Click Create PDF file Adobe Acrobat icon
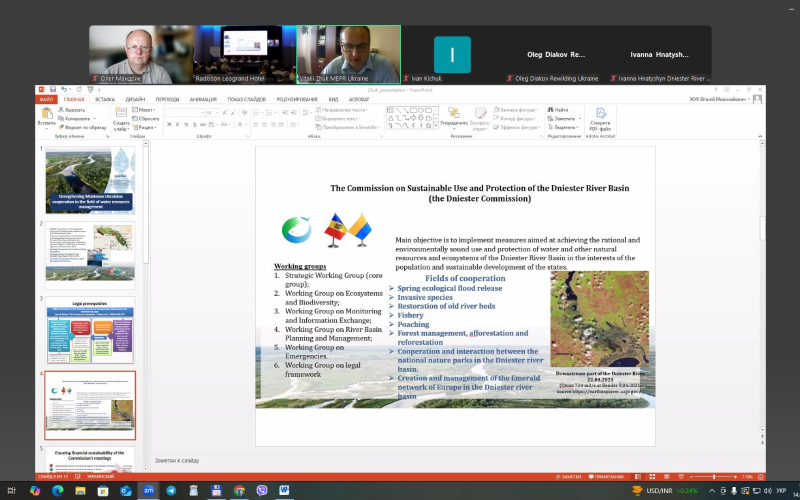This screenshot has width=800, height=500. [x=601, y=113]
